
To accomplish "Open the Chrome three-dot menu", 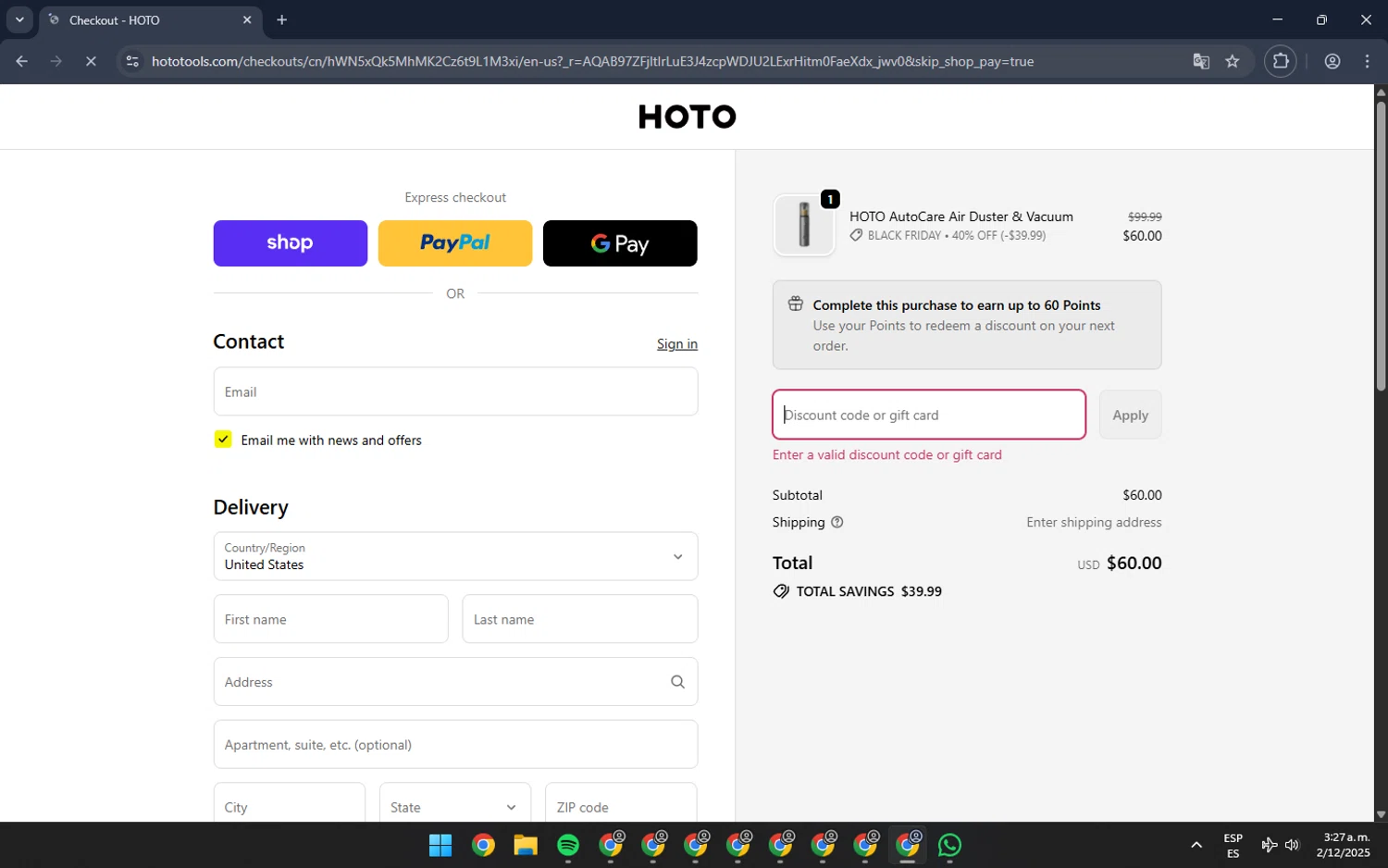I will click(1367, 61).
